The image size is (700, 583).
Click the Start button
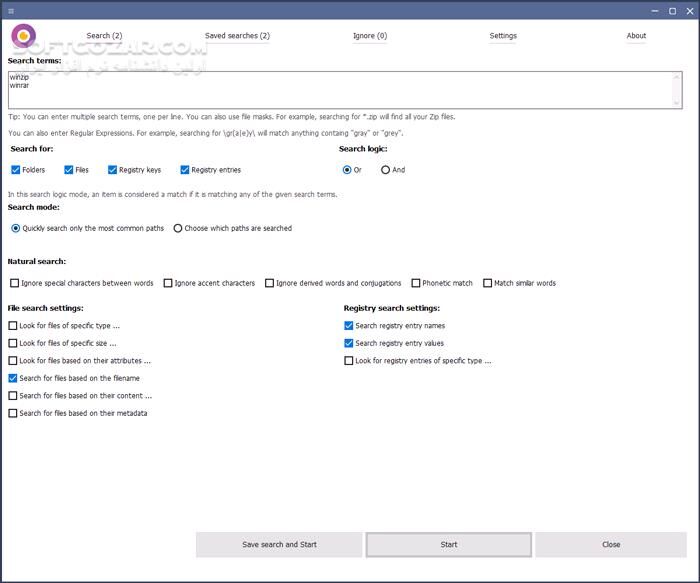tap(449, 544)
